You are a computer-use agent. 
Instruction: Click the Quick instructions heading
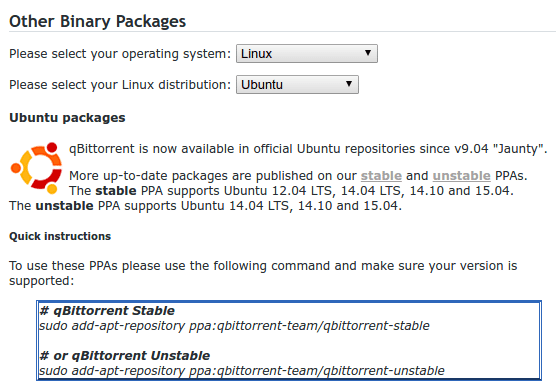pyautogui.click(x=60, y=236)
